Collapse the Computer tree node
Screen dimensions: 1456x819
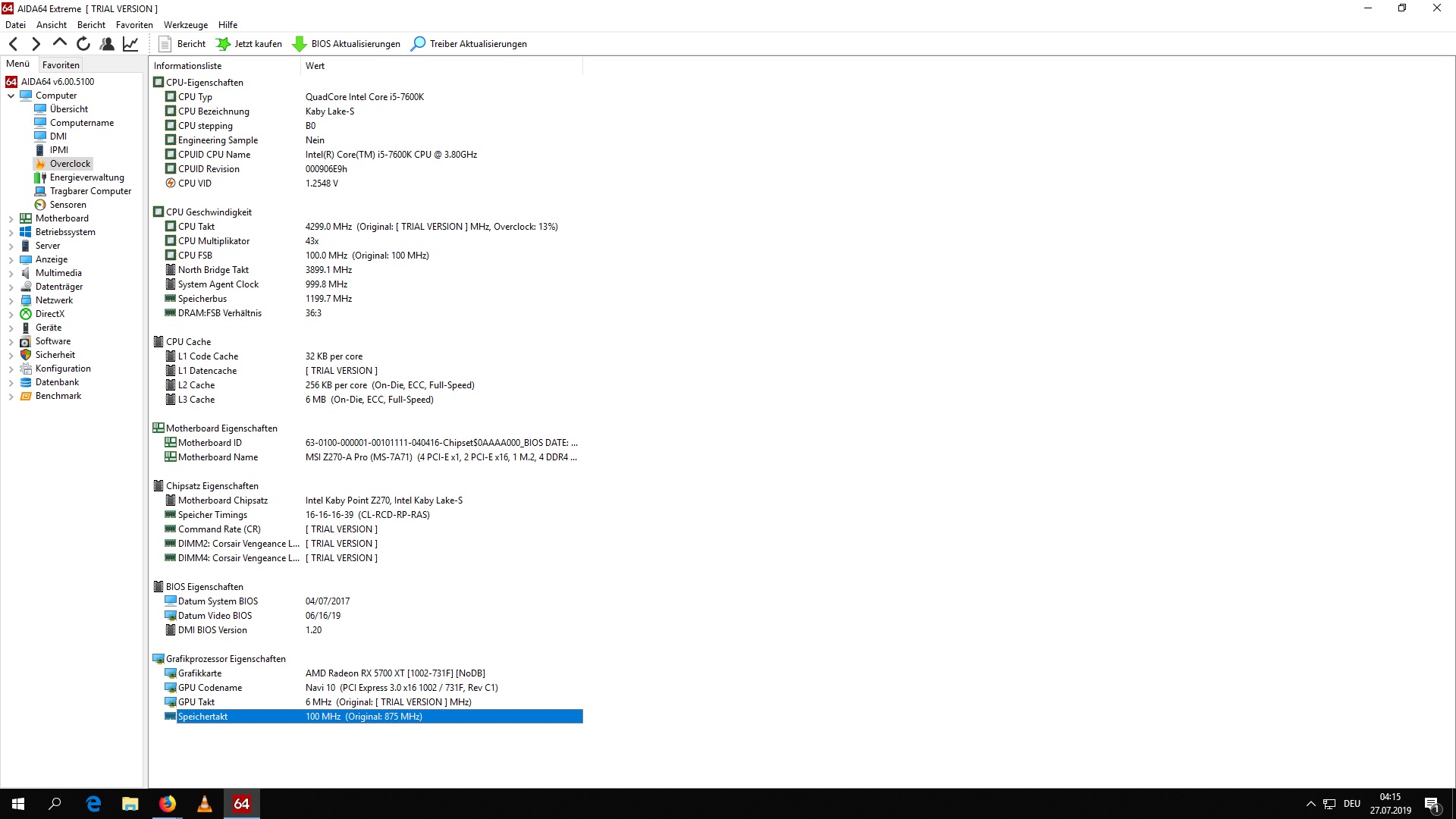click(11, 96)
